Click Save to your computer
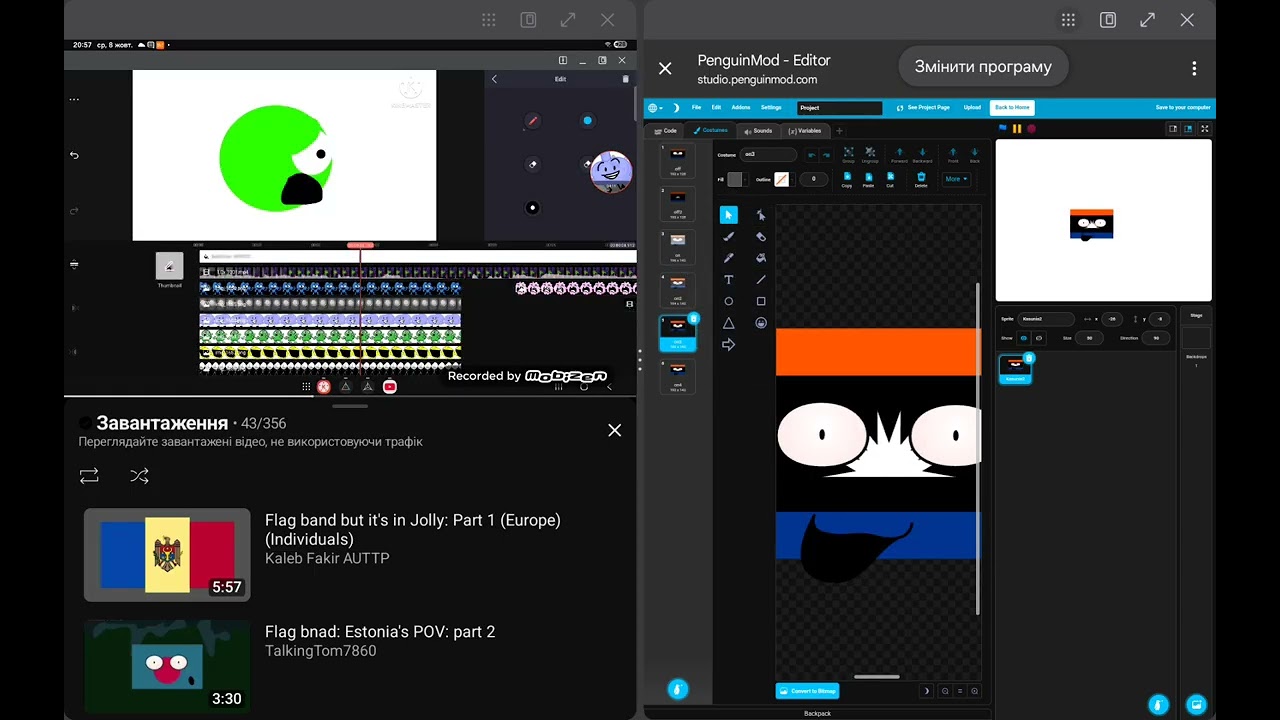This screenshot has height=720, width=1280. tap(1183, 108)
